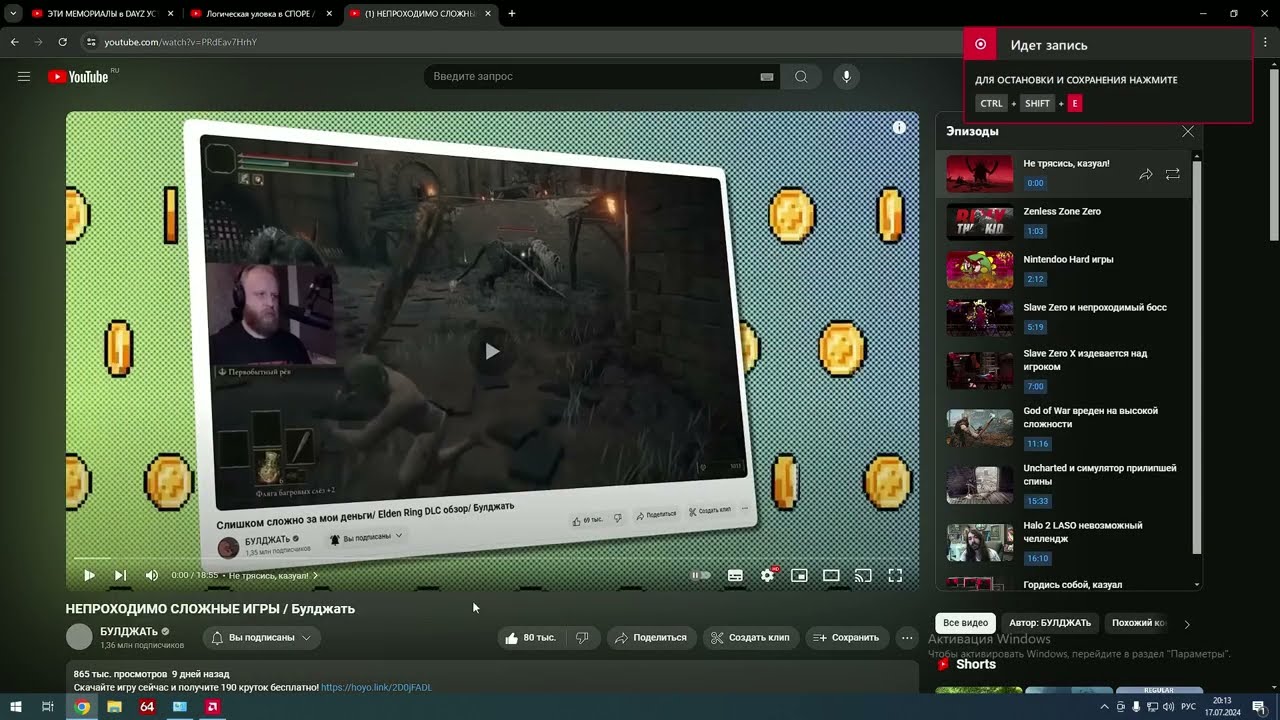
Task: Select the 'Nintendoo Hard игры' chapter
Action: coord(1063,270)
